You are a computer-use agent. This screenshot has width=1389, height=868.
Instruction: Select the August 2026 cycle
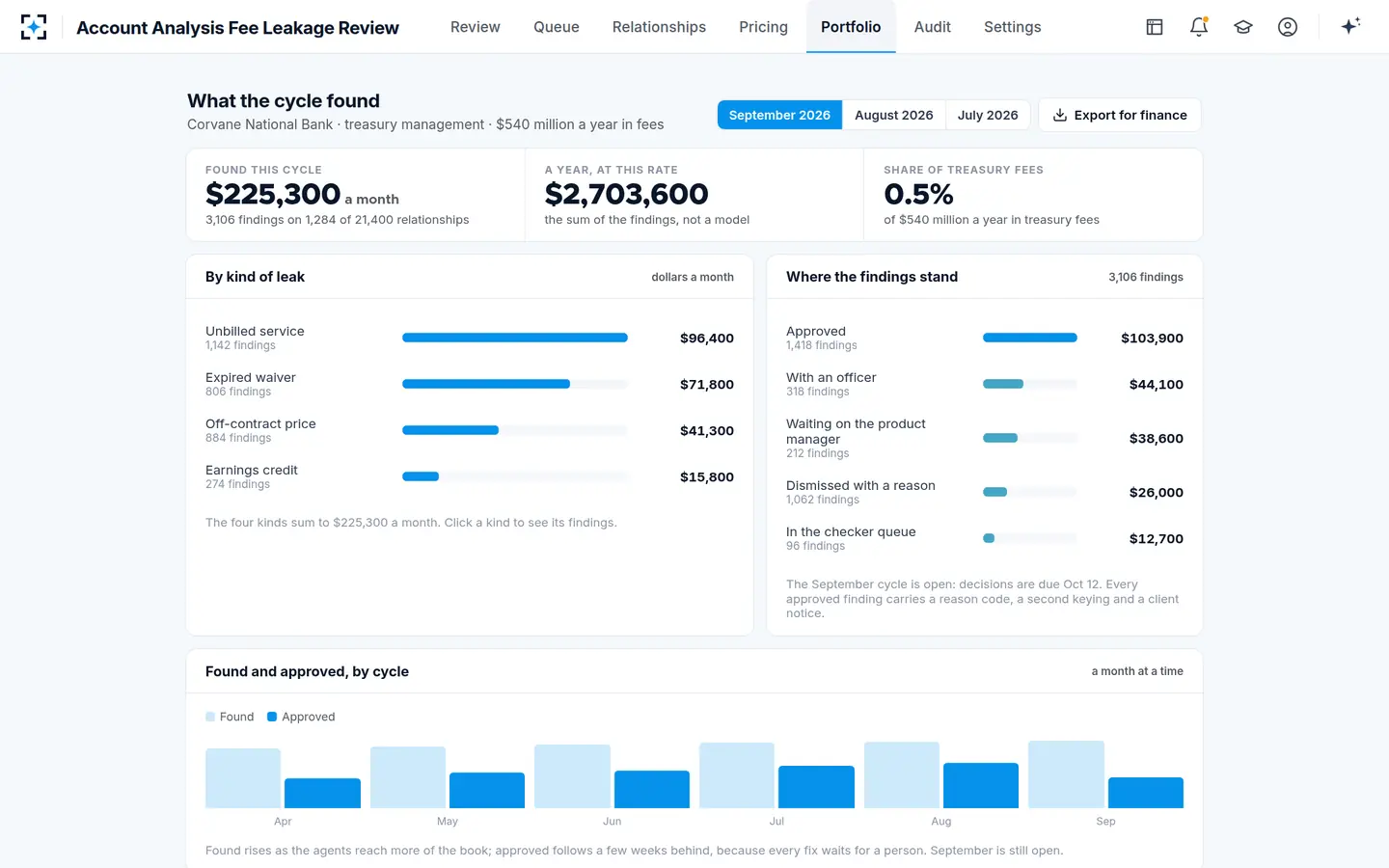[894, 115]
